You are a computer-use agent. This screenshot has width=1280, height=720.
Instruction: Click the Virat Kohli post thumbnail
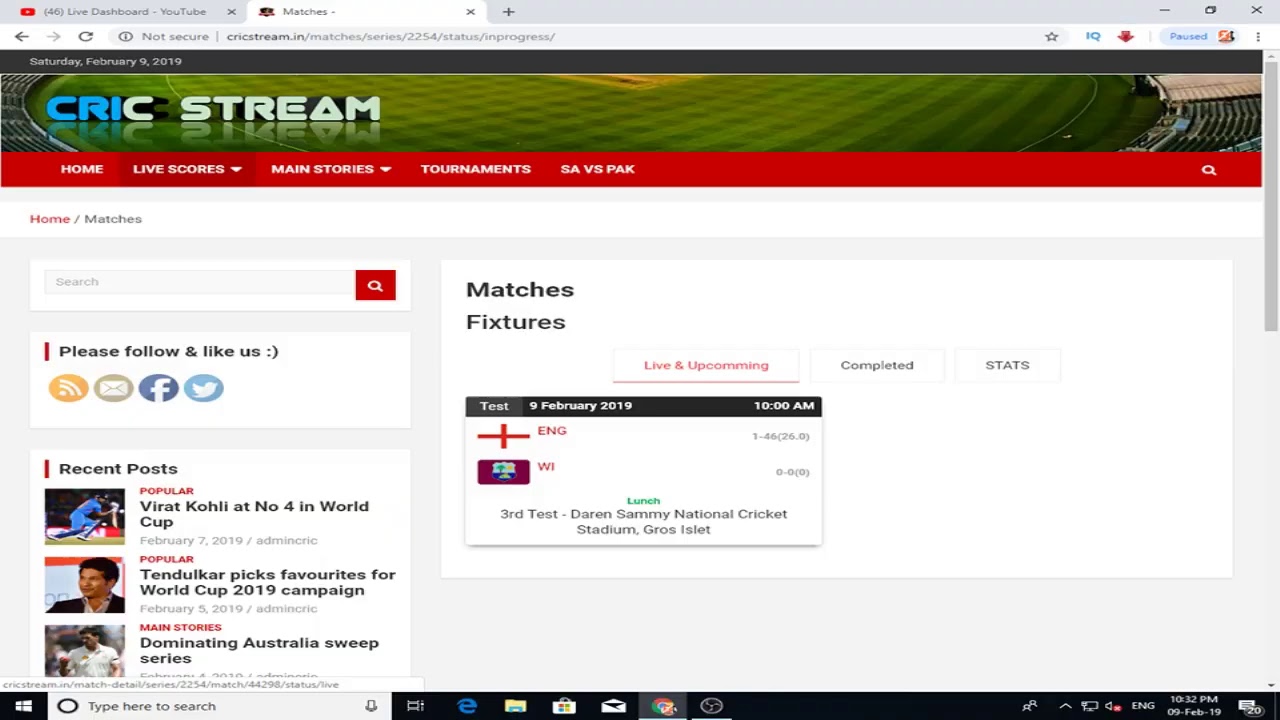(x=85, y=516)
